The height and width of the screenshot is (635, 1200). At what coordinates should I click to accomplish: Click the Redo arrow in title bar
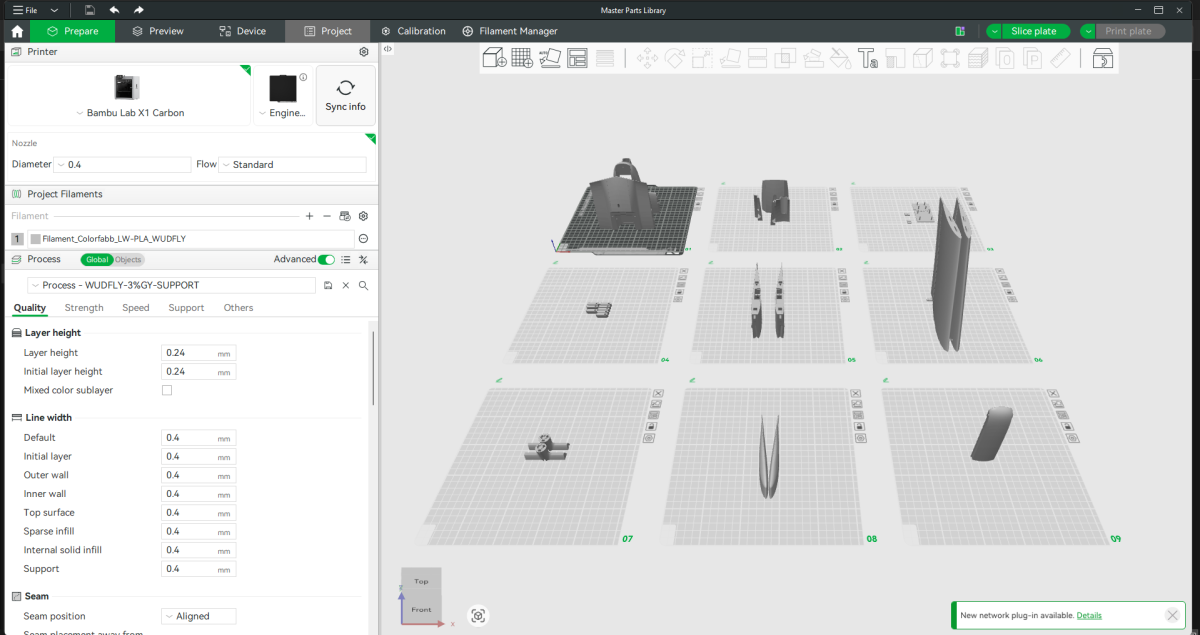click(139, 10)
